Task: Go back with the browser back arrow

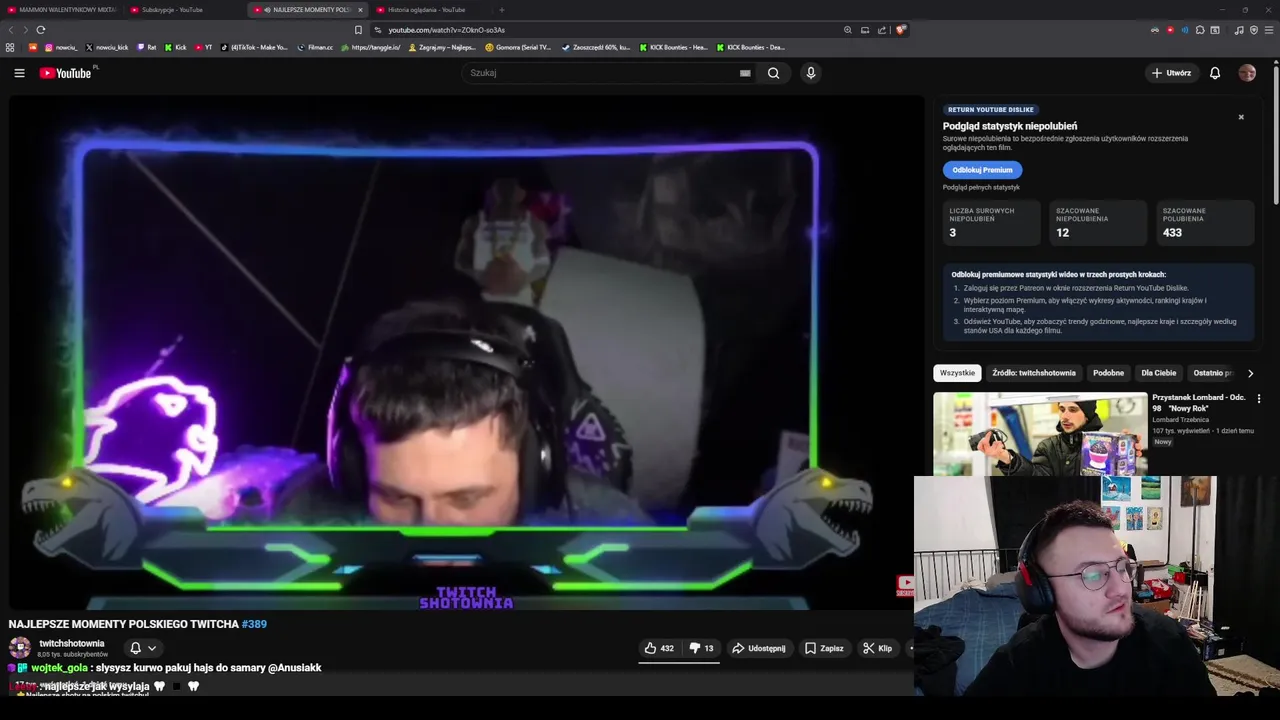Action: coord(12,30)
